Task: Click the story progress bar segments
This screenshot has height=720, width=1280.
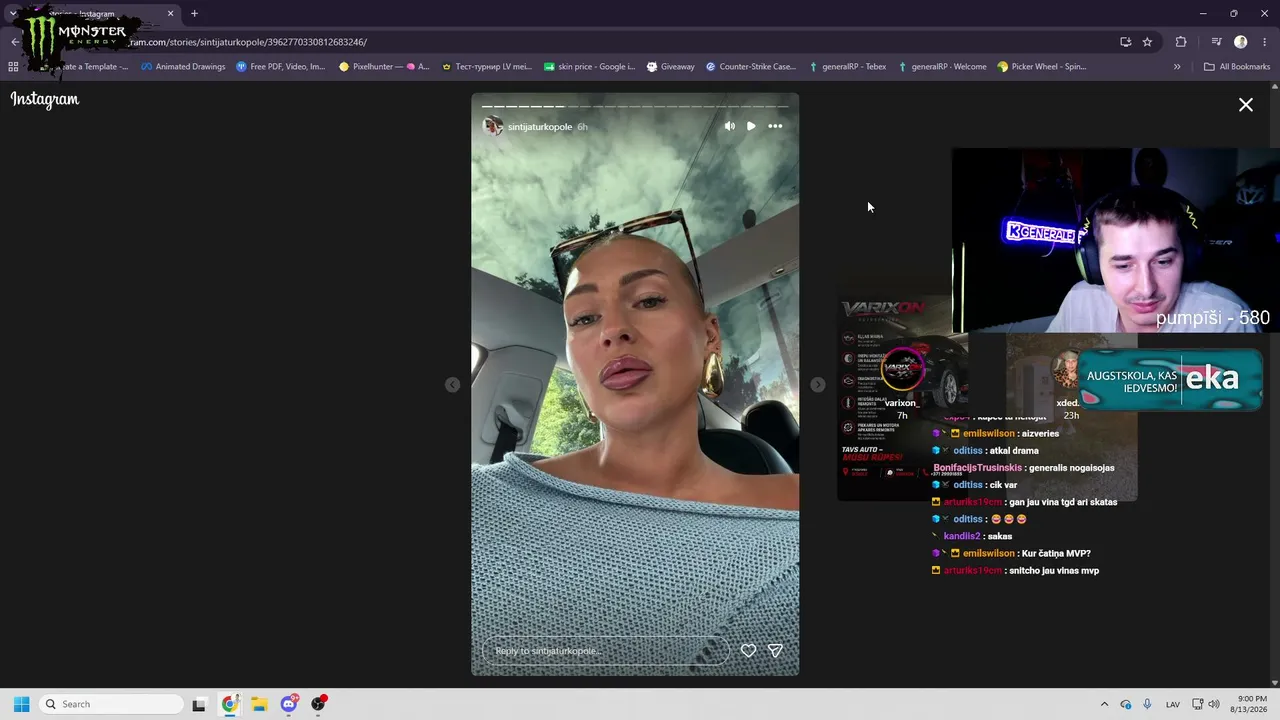Action: coord(635,106)
